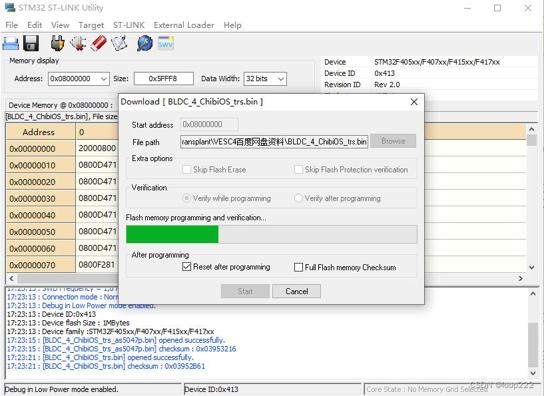This screenshot has width=544, height=396.
Task: Click the flash programming progress bar
Action: [271, 234]
